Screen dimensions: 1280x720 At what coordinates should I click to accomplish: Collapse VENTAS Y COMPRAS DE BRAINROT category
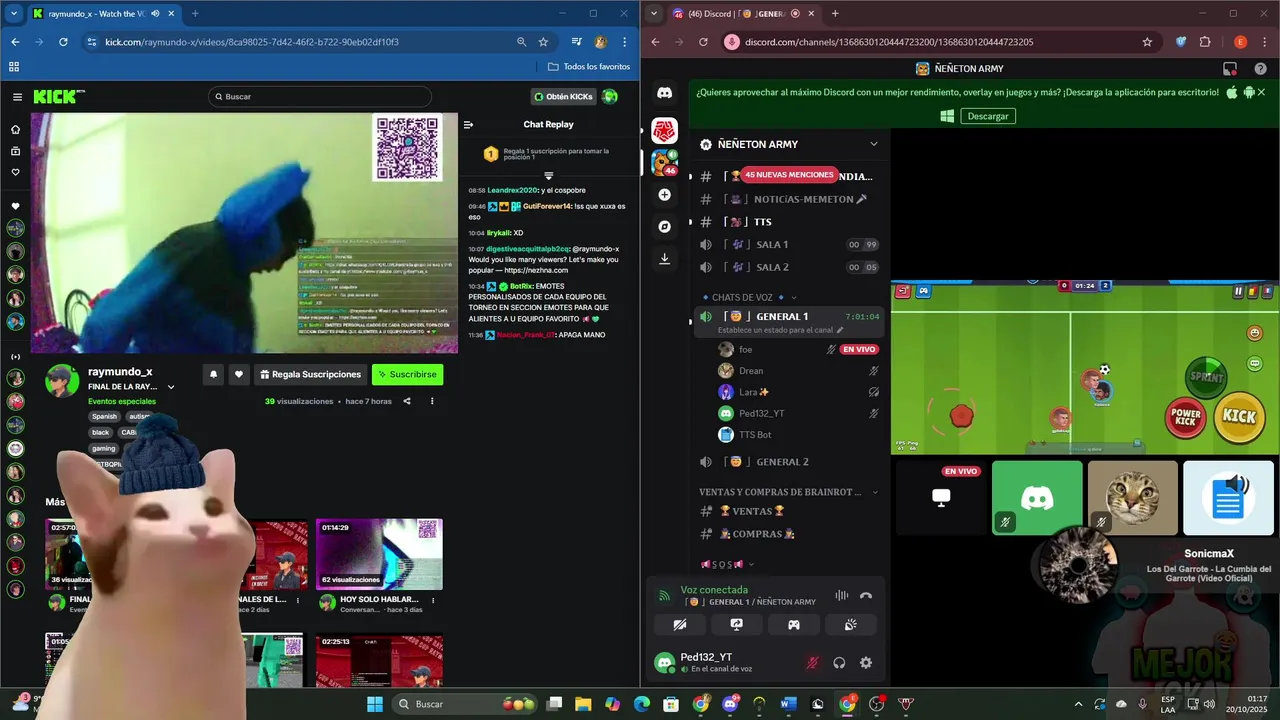point(788,492)
